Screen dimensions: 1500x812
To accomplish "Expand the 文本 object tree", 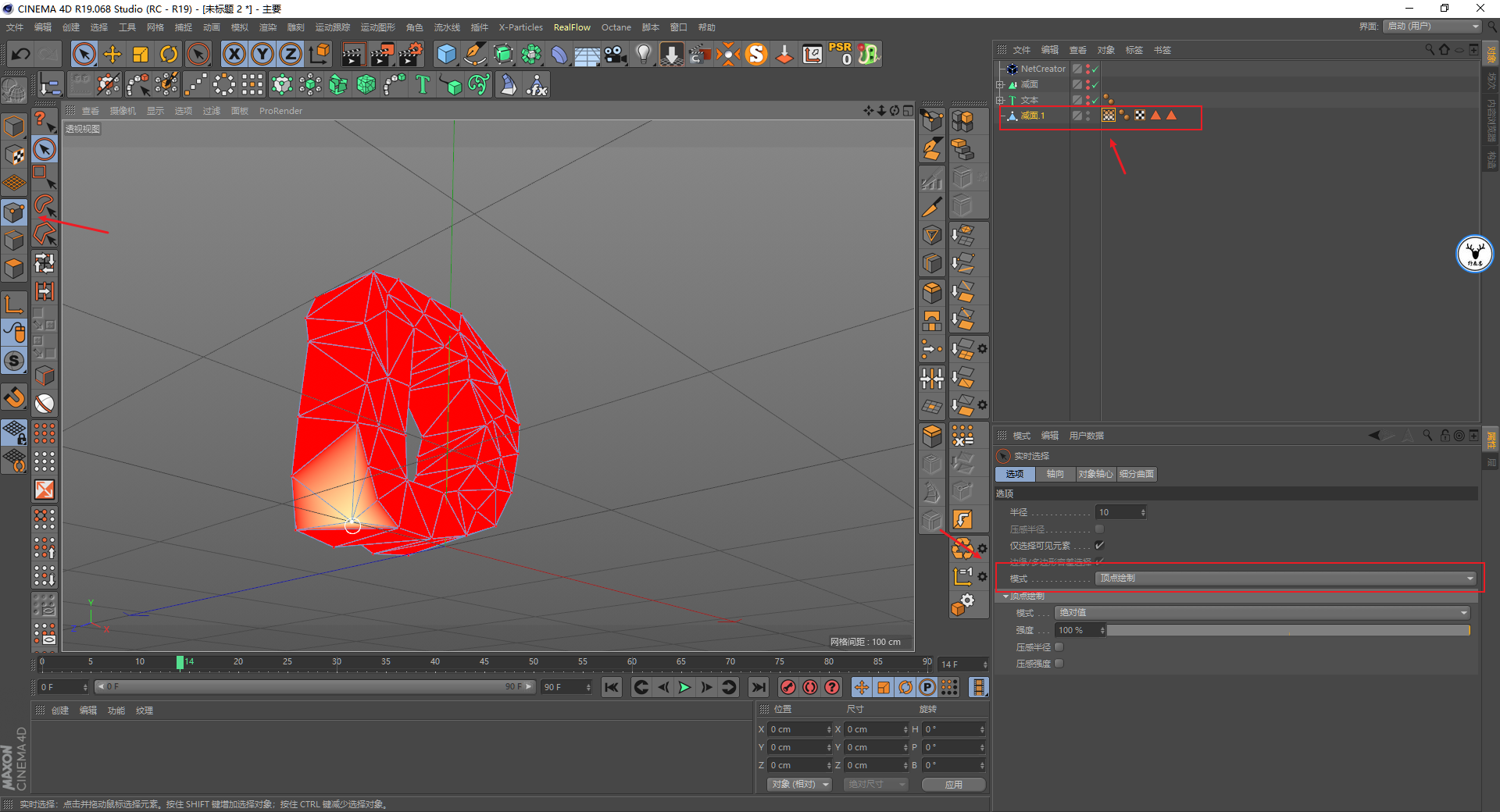I will coord(1000,100).
